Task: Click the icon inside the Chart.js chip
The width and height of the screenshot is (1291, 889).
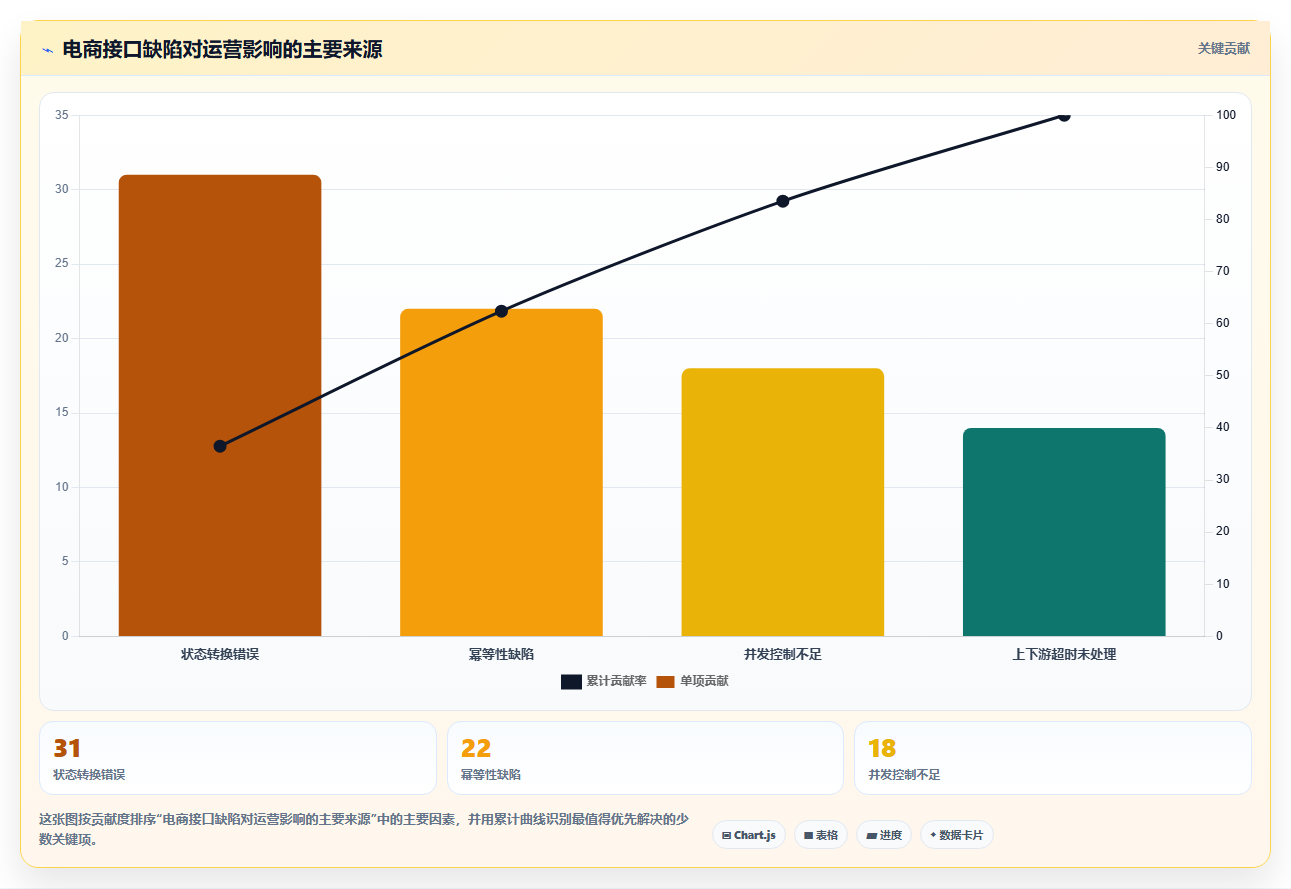Action: point(726,835)
